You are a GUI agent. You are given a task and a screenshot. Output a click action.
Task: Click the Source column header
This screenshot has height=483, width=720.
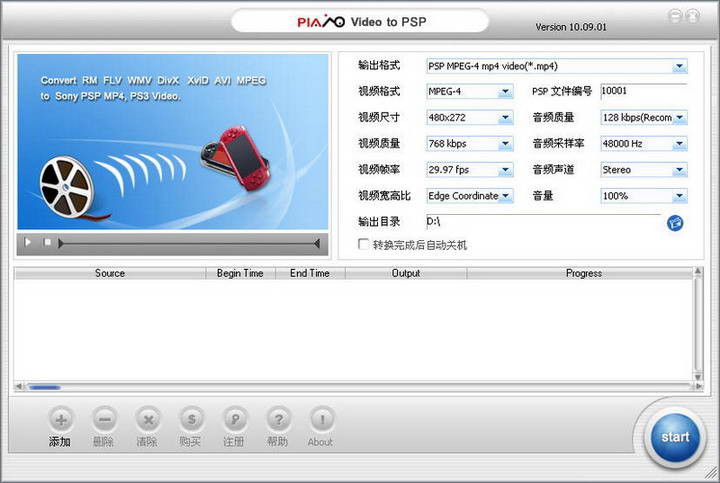tap(110, 273)
